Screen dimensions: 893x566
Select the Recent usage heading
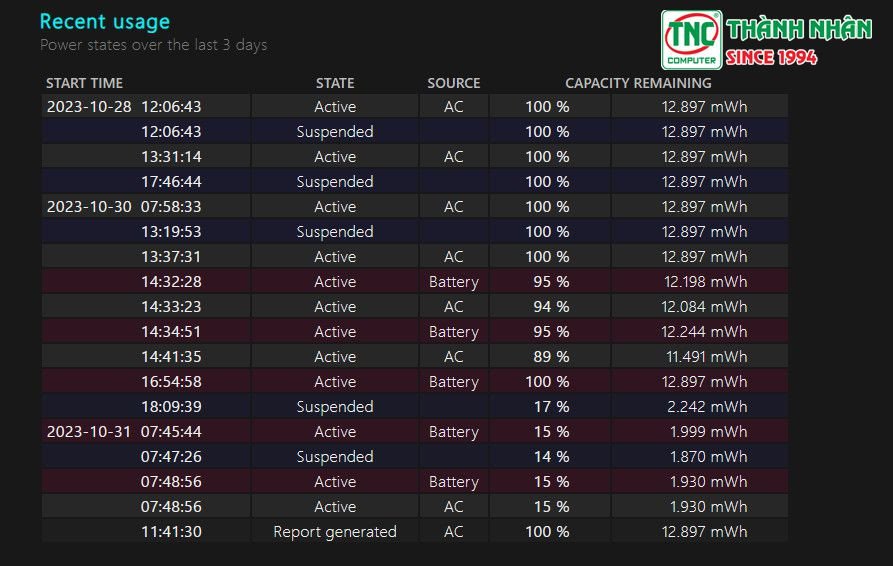click(x=104, y=21)
